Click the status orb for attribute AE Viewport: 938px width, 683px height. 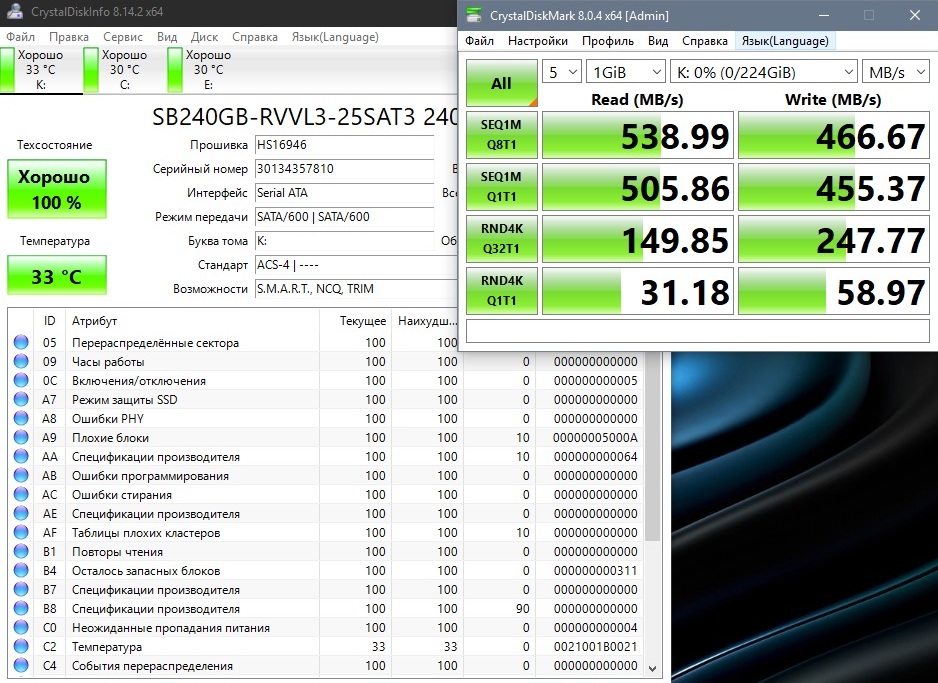tap(21, 513)
